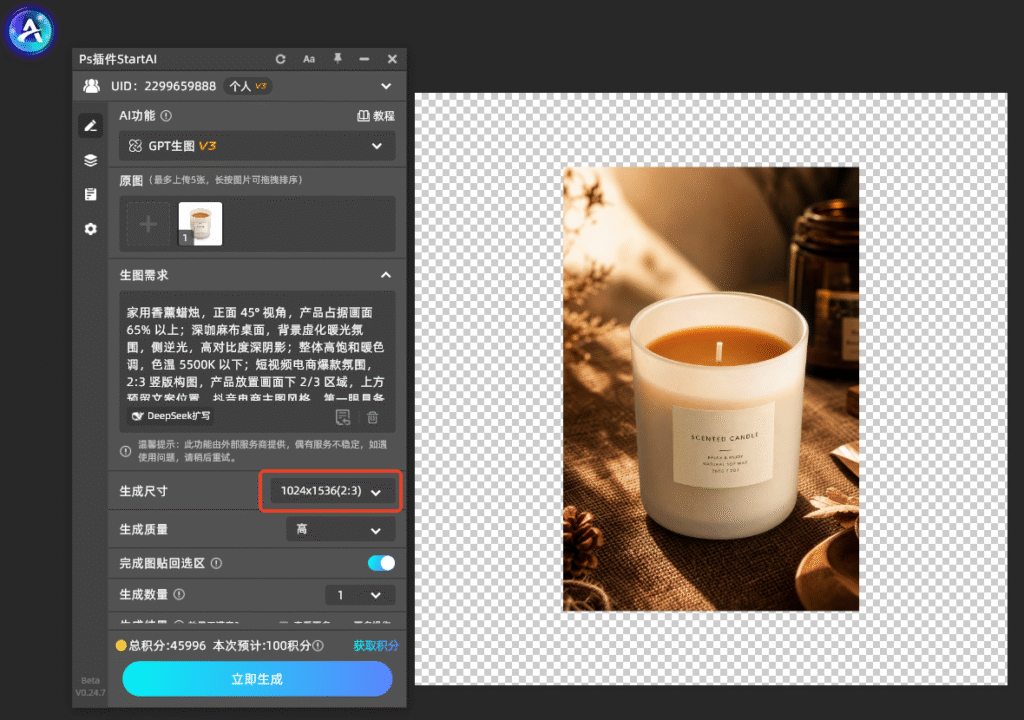Click the UID: 2299659888 text
The image size is (1024, 720).
click(163, 86)
